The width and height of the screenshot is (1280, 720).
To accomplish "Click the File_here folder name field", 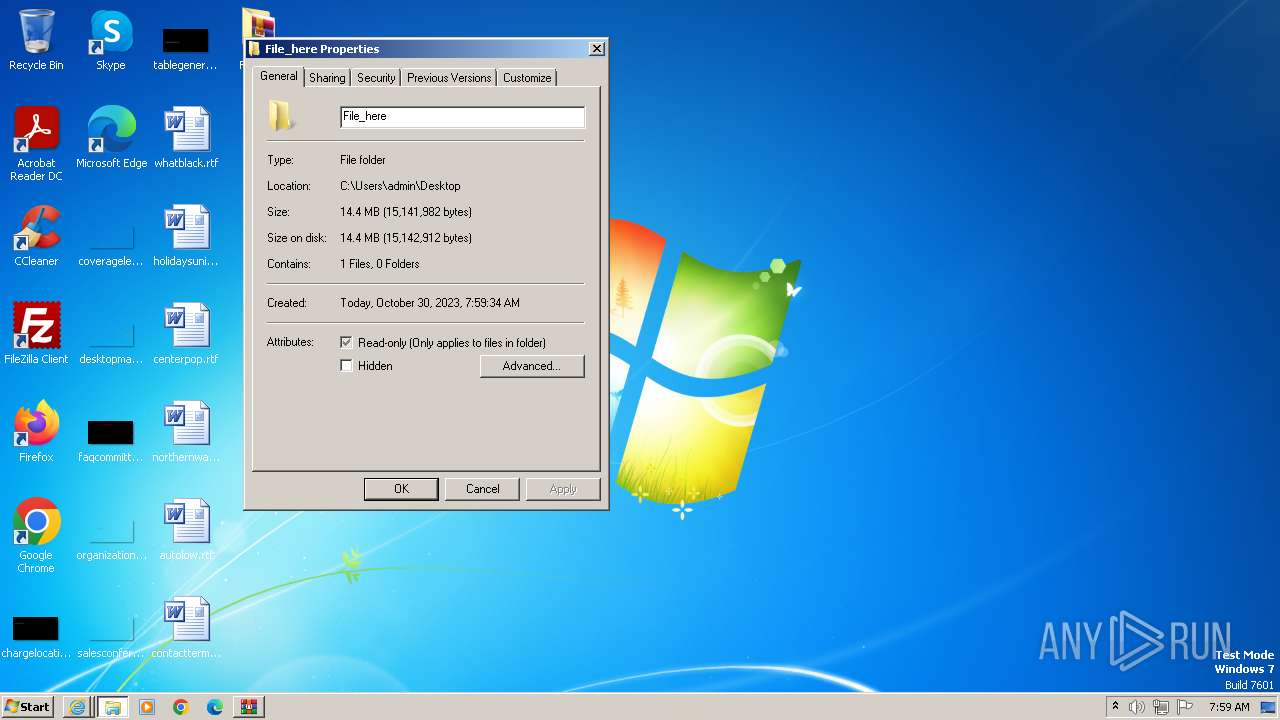I will coord(462,117).
